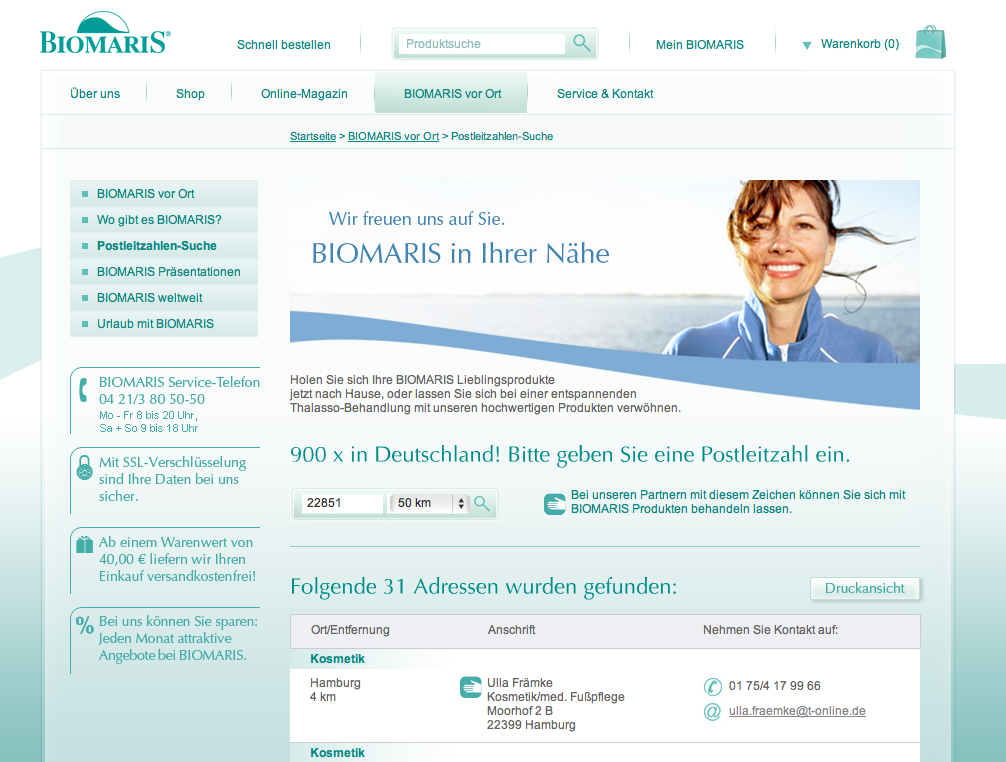The height and width of the screenshot is (762, 1006).
Task: Click the postal code field with 22851
Action: tap(342, 504)
